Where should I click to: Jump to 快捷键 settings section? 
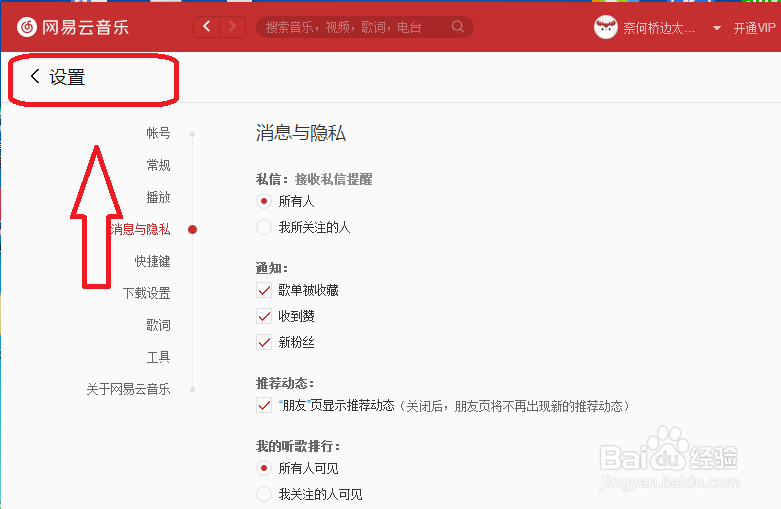[x=152, y=261]
